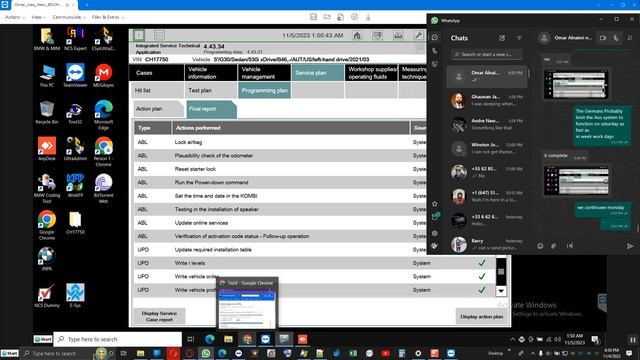Image resolution: width=640 pixels, height=360 pixels.
Task: Open the Test plan sub-tab
Action: [211, 90]
